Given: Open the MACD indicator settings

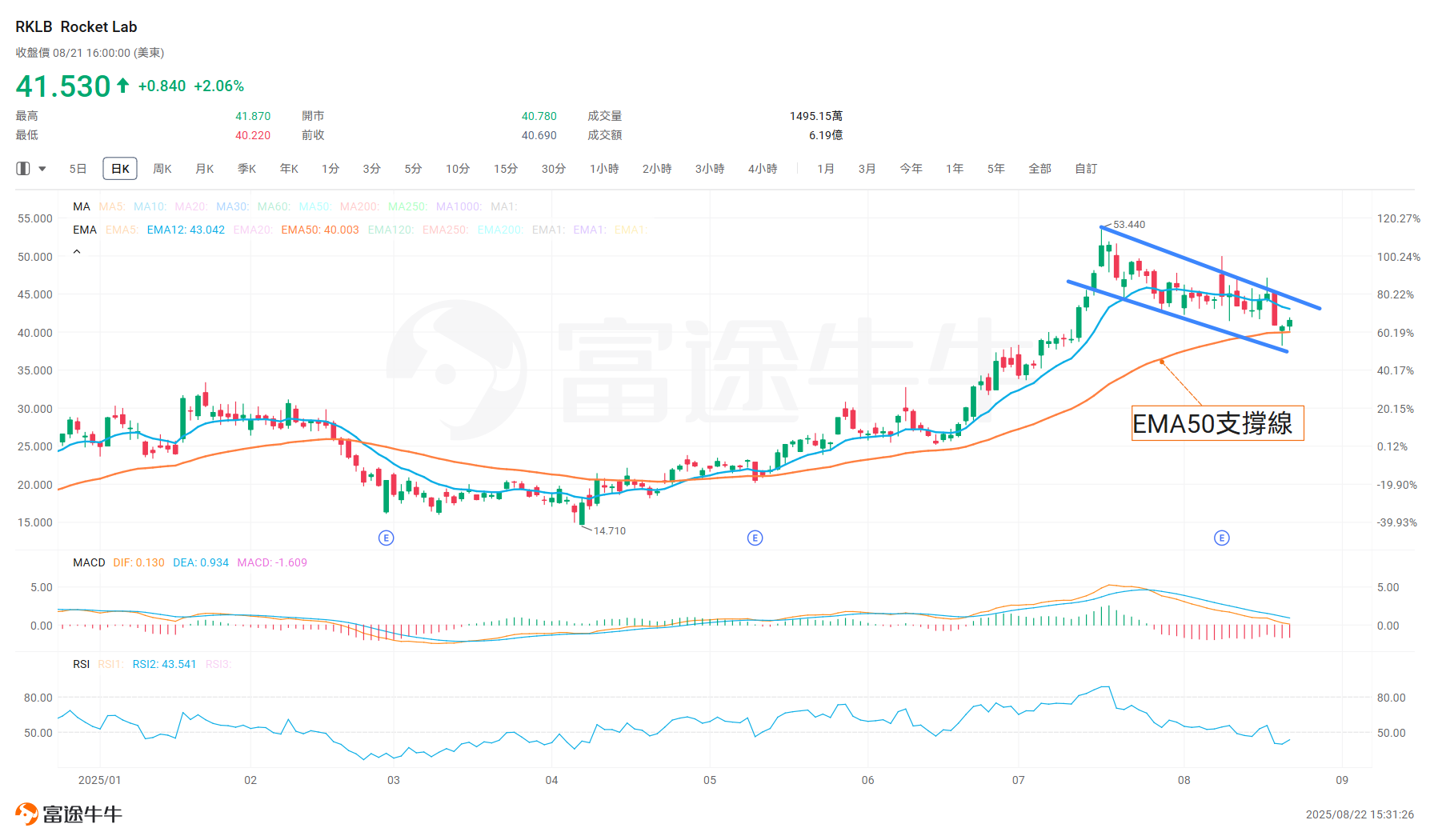Looking at the screenshot, I should pyautogui.click(x=89, y=562).
